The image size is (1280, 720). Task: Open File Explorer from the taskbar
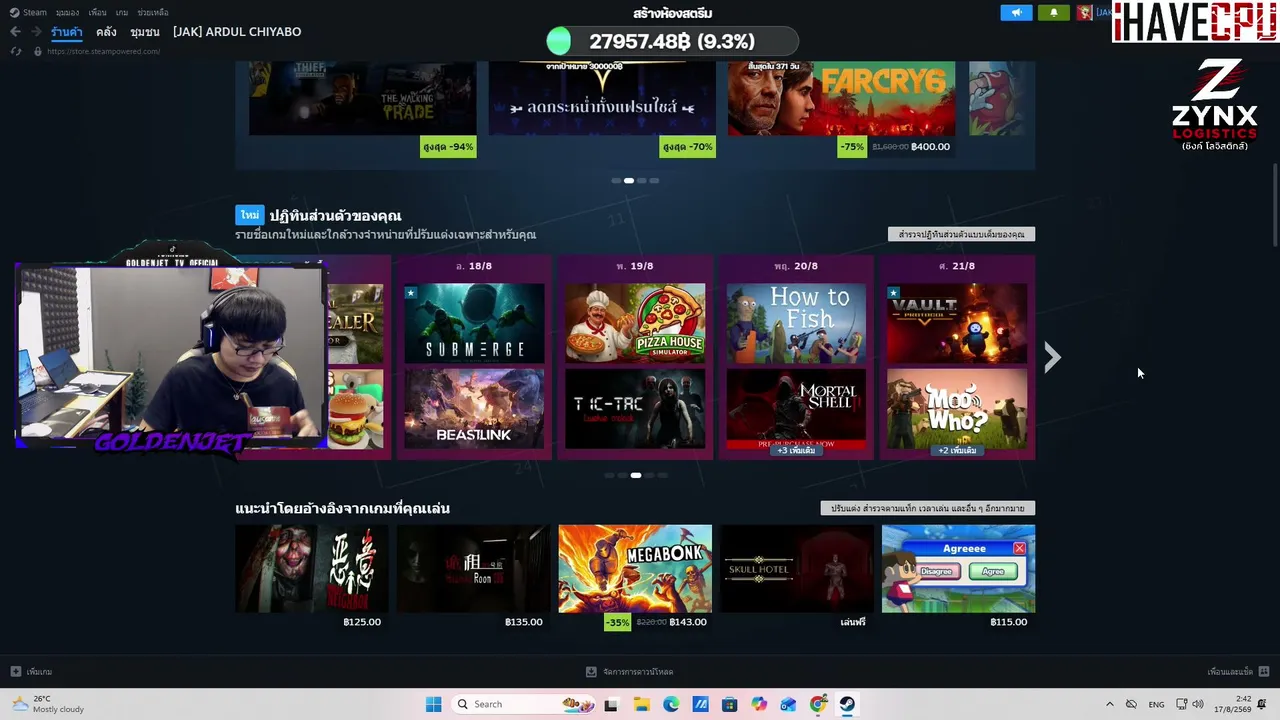point(641,704)
